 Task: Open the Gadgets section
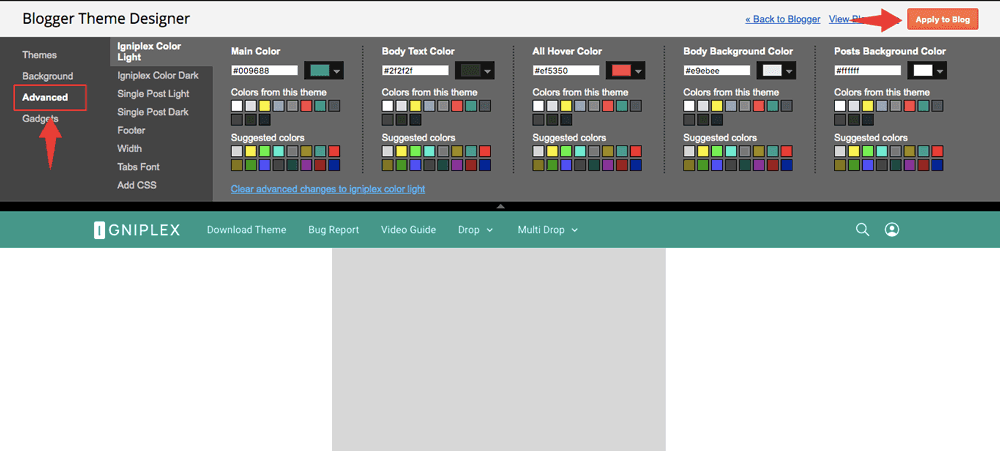(x=40, y=118)
